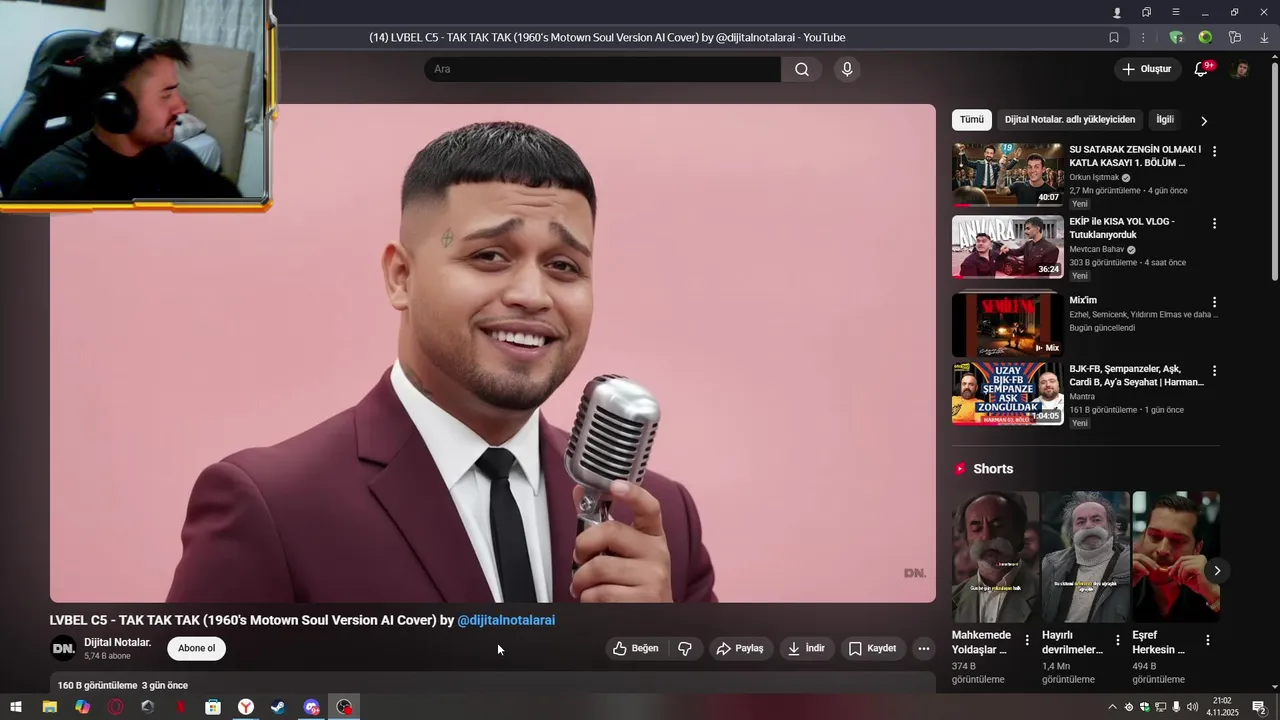
Task: Open browser downloads arrow icon
Action: 1264,38
